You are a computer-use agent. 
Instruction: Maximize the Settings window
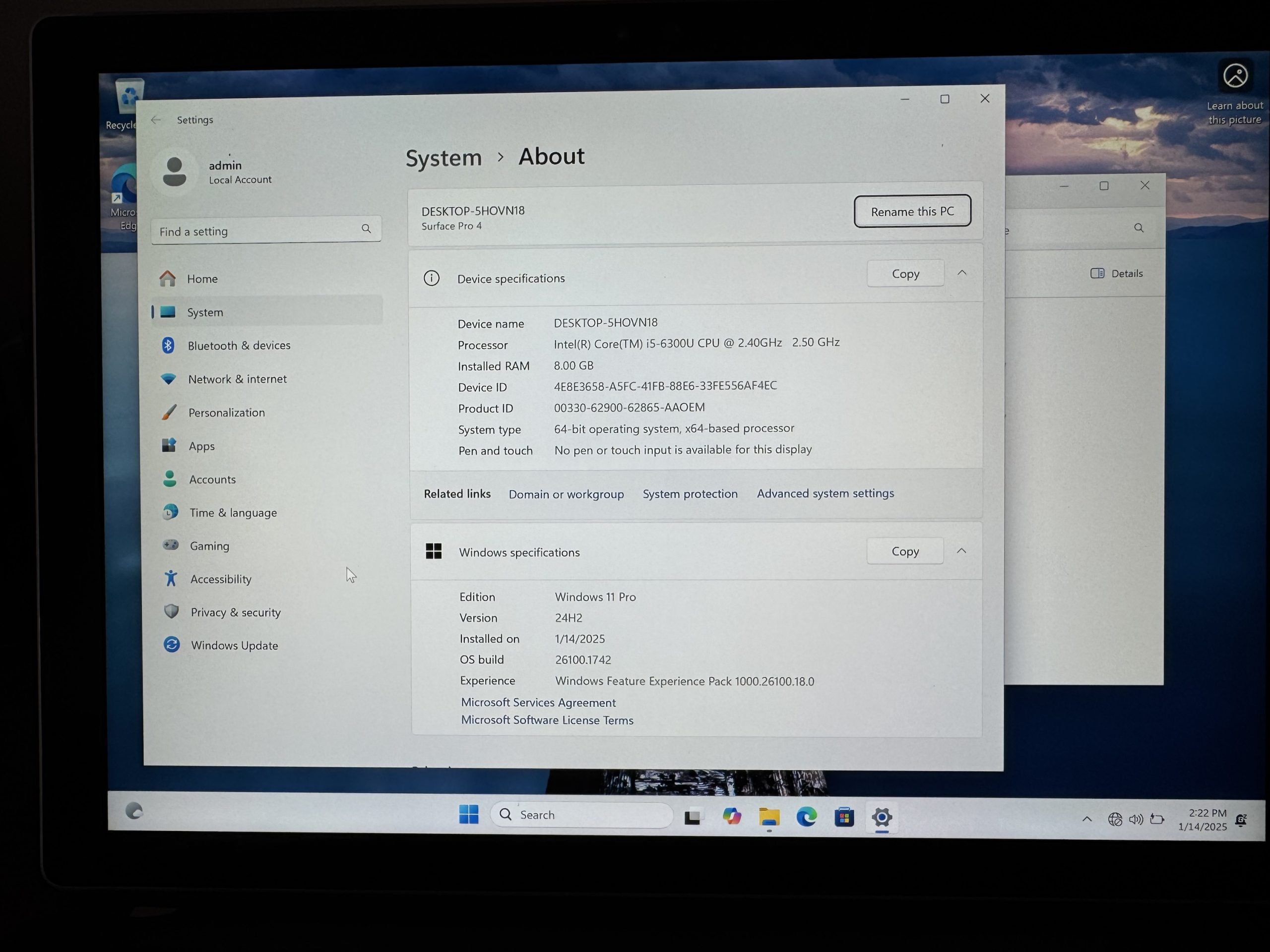click(945, 99)
